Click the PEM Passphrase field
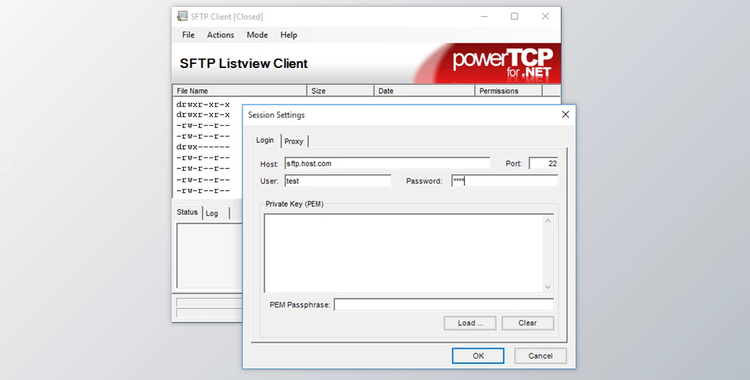Viewport: 750px width, 380px height. [x=444, y=304]
